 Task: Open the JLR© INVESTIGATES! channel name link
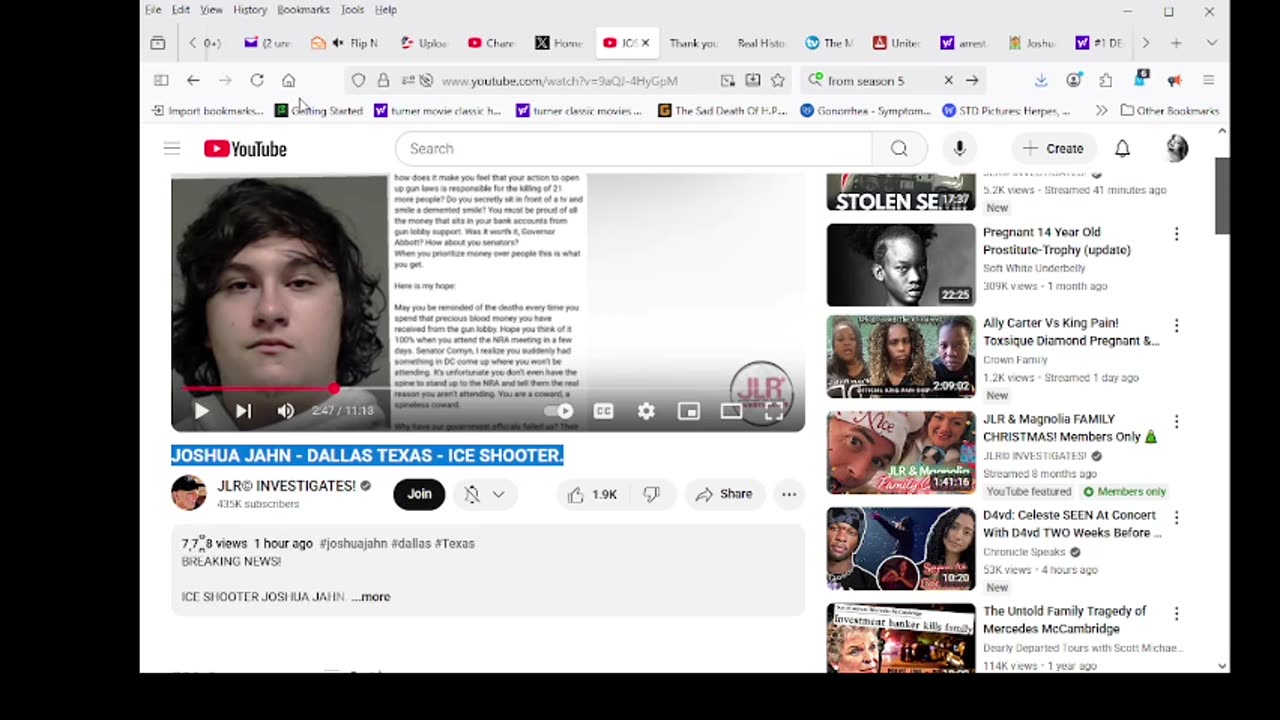287,486
